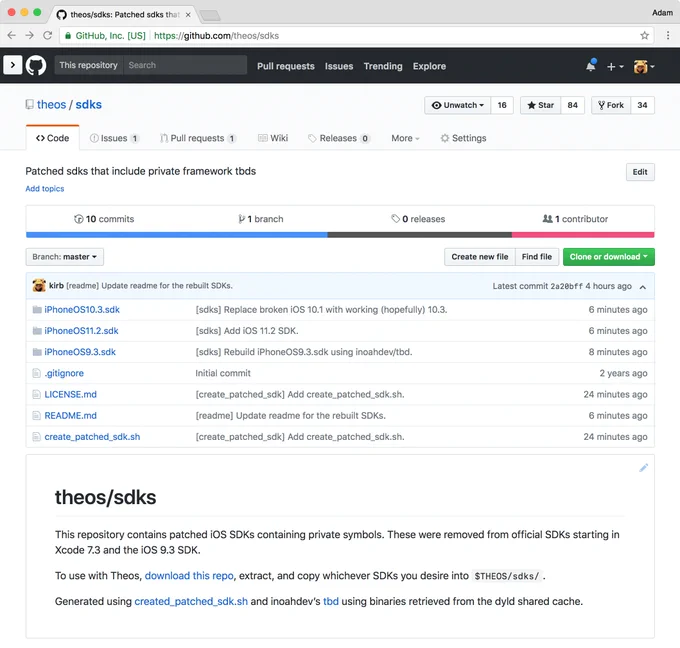The image size is (680, 648).
Task: Click the This repository search scope
Action: (88, 65)
